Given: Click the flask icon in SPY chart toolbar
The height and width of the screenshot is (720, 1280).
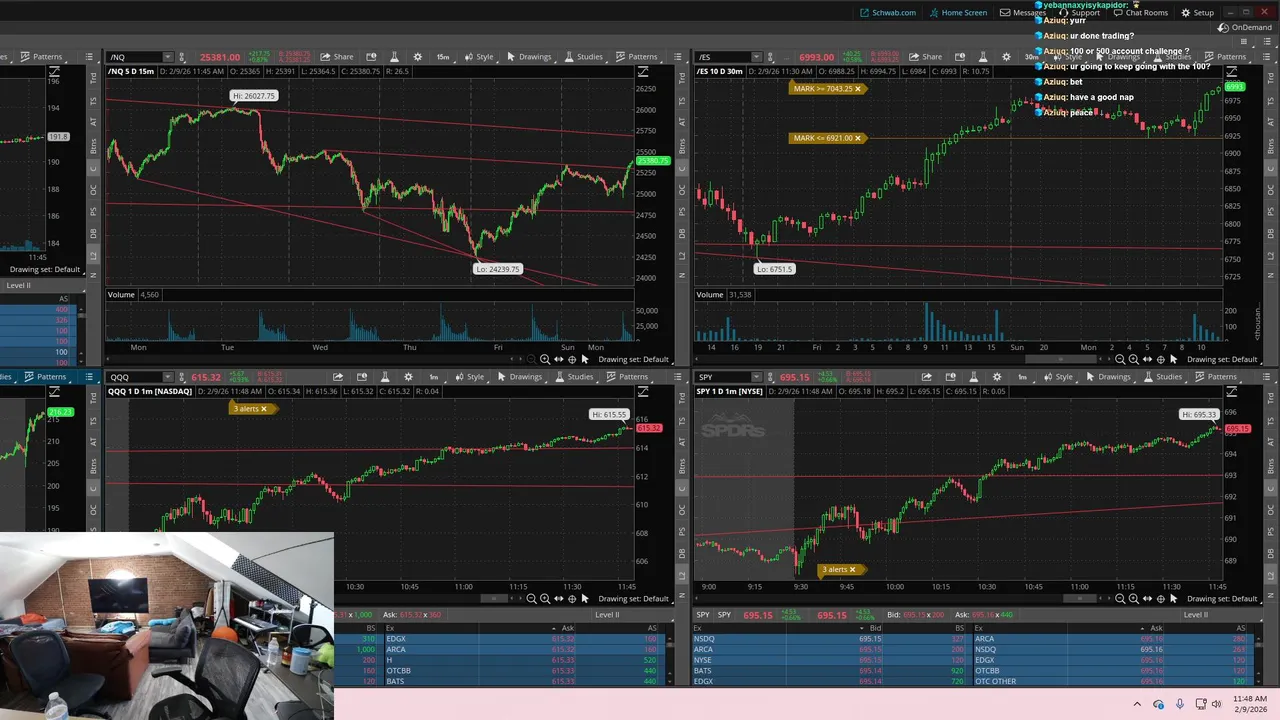Looking at the screenshot, I should (974, 377).
